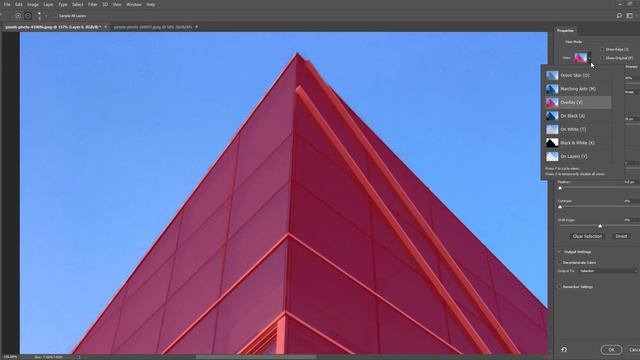Open the workspace switcher icon
Screen dimensions: 640x360
pos(630,16)
